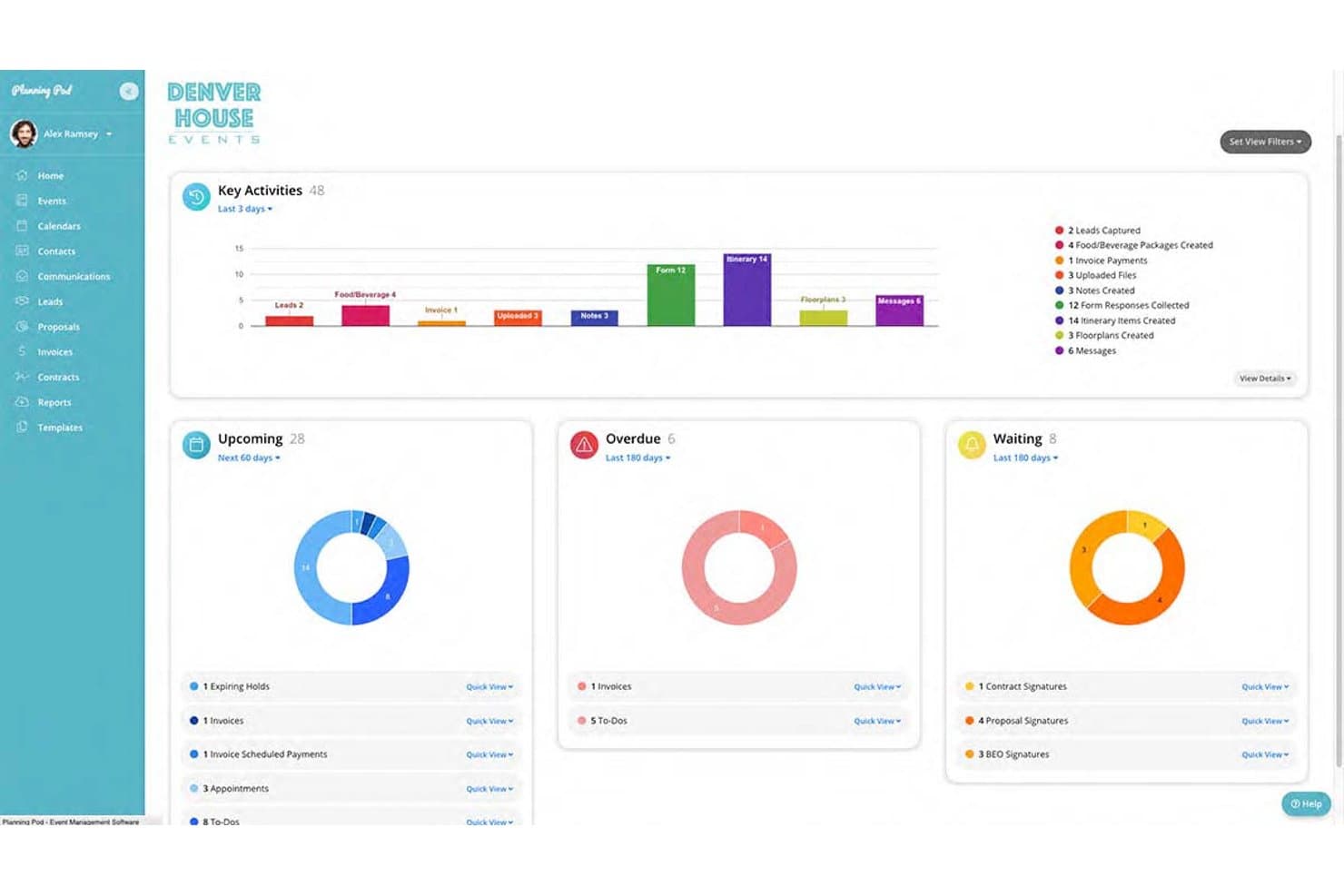This screenshot has width=1344, height=896.
Task: Change Overdue Last 180 days range
Action: [637, 458]
